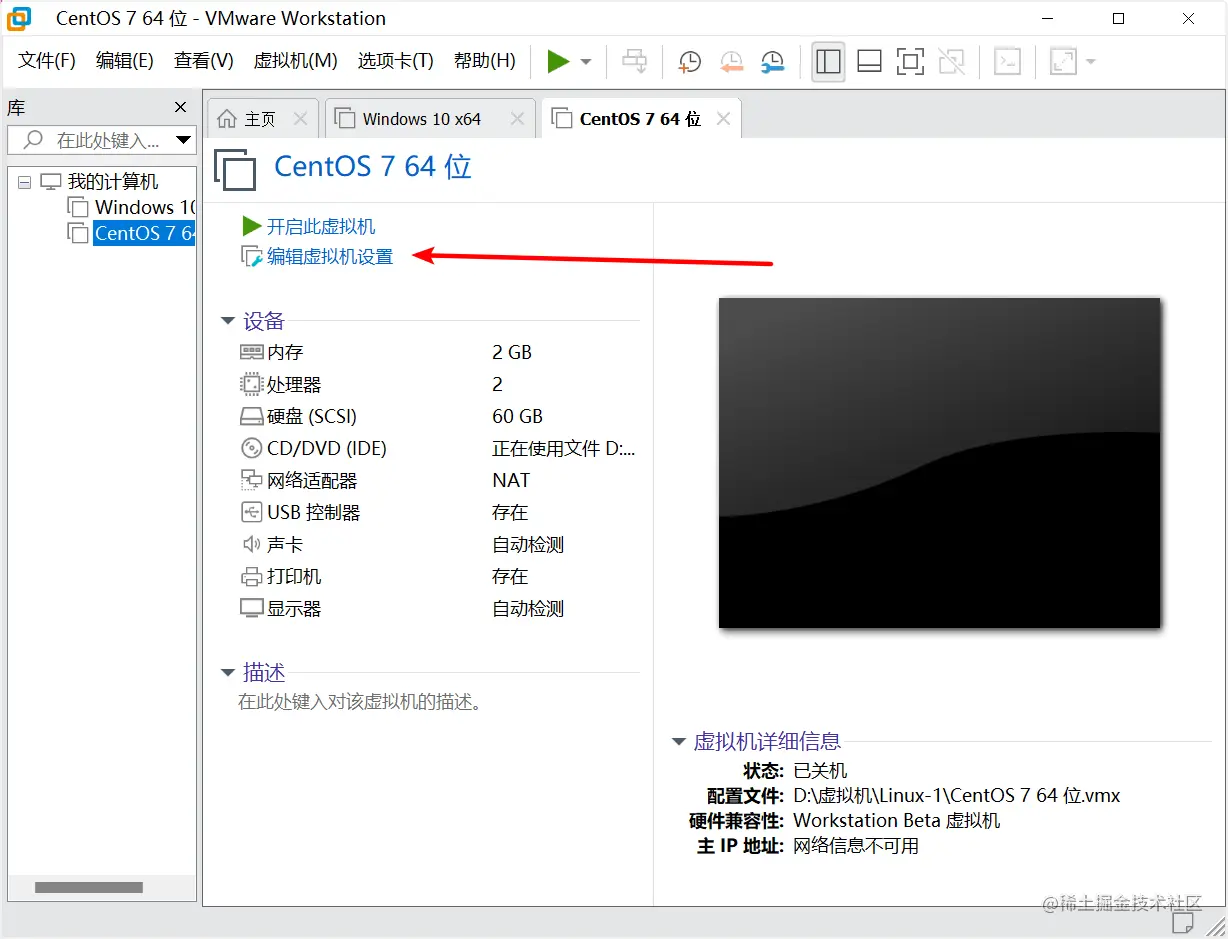Click the VMware logo in title bar
The width and height of the screenshot is (1228, 939).
point(19,18)
